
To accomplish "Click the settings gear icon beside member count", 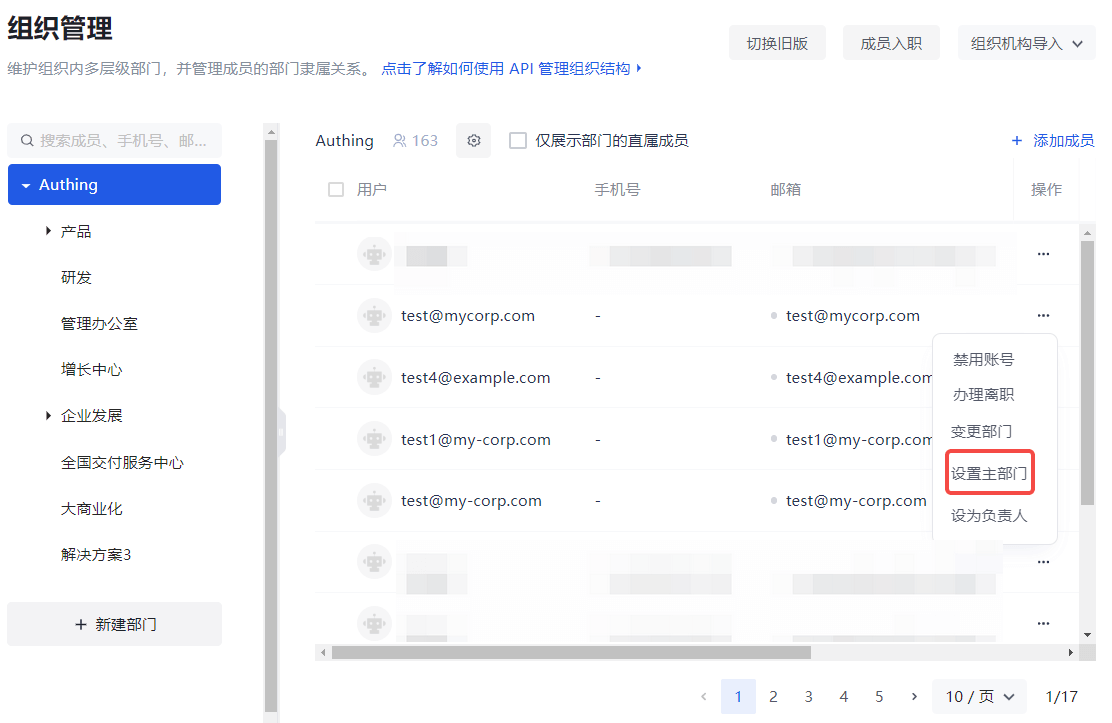I will coord(474,141).
